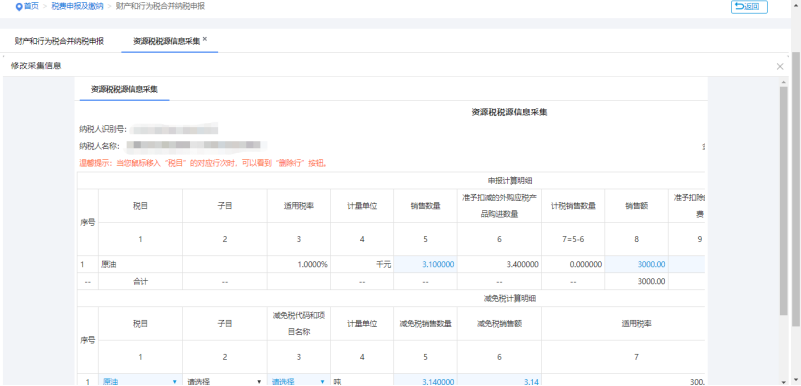The height and width of the screenshot is (386, 801).
Task: Click the 纳税人识别号 label
Action: 103,129
